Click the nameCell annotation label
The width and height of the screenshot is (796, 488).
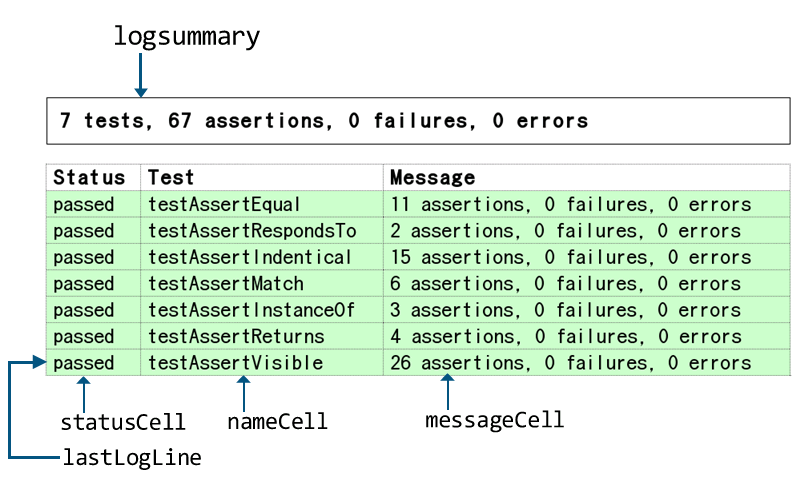[x=277, y=421]
